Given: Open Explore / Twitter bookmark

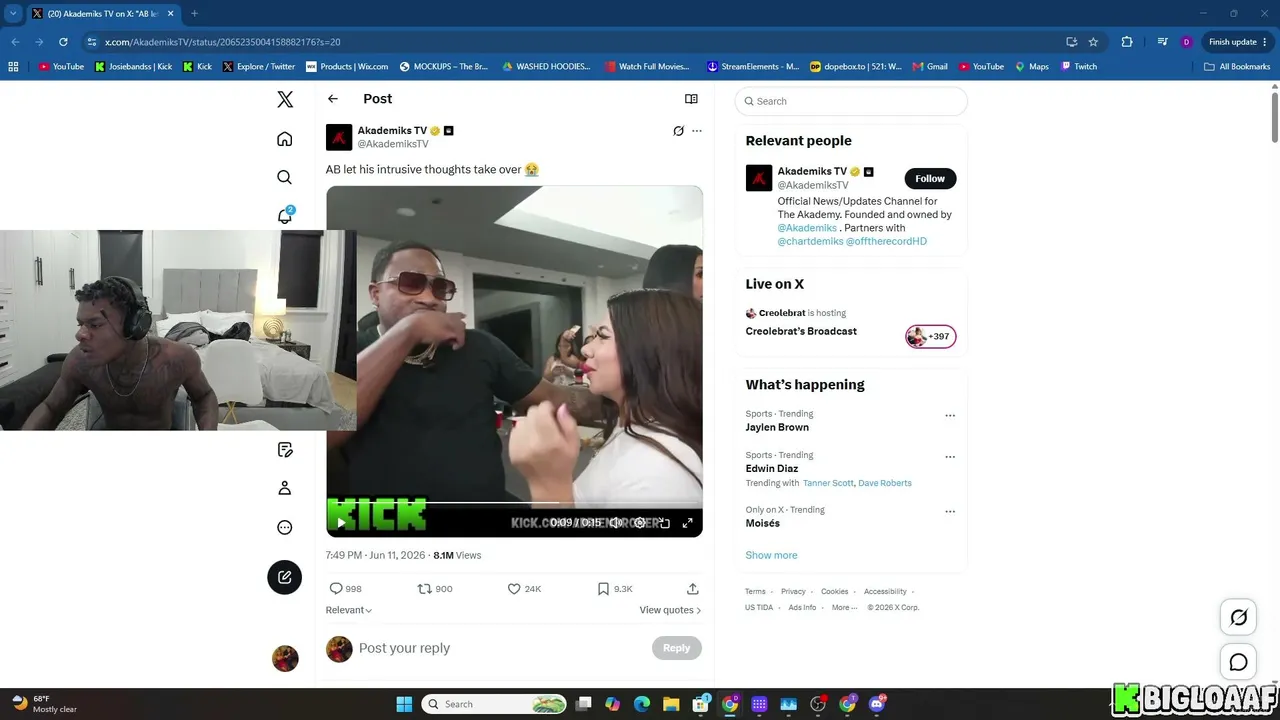Looking at the screenshot, I should pos(259,67).
